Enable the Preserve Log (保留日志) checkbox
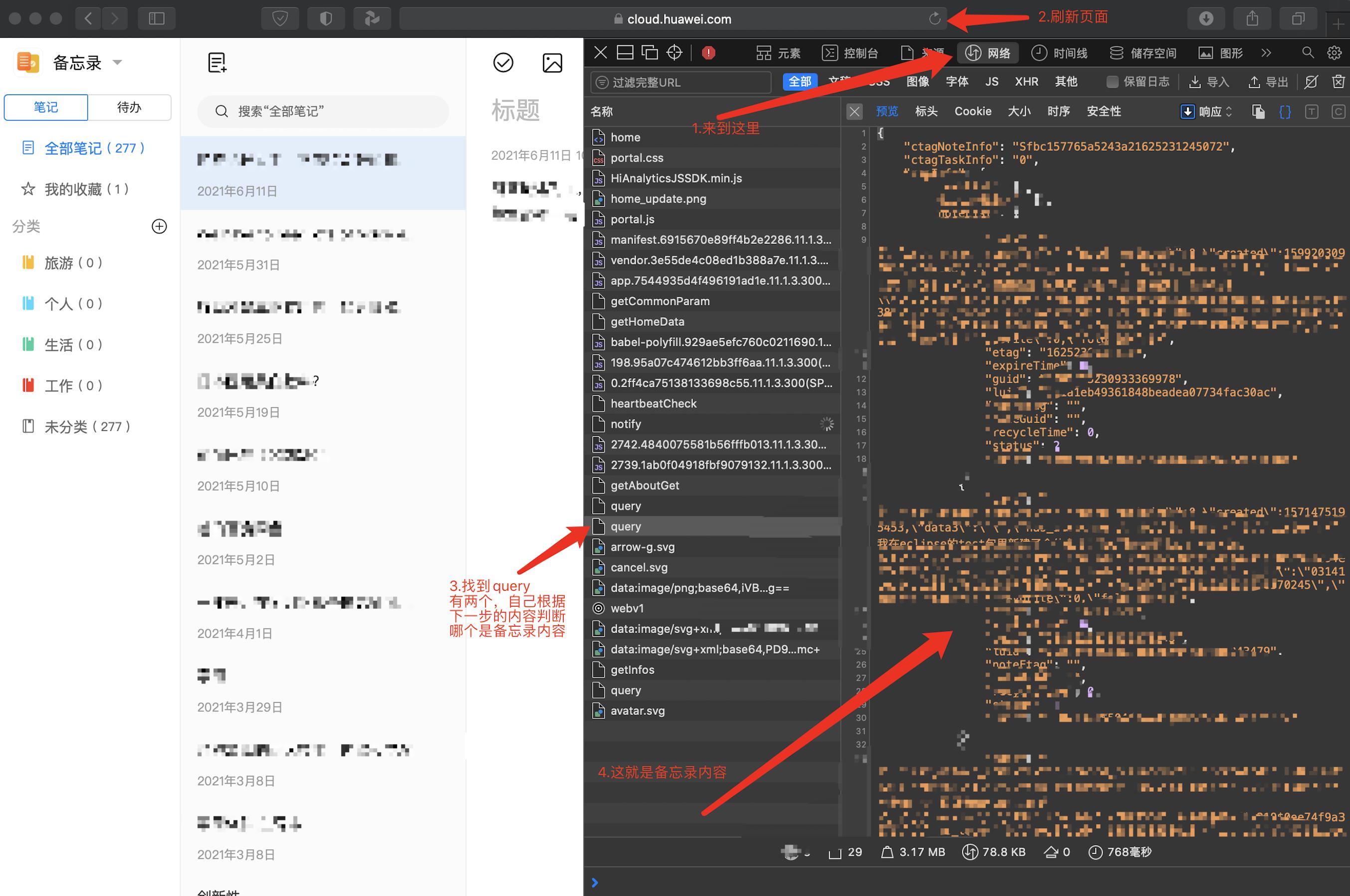The height and width of the screenshot is (896, 1350). [1112, 82]
